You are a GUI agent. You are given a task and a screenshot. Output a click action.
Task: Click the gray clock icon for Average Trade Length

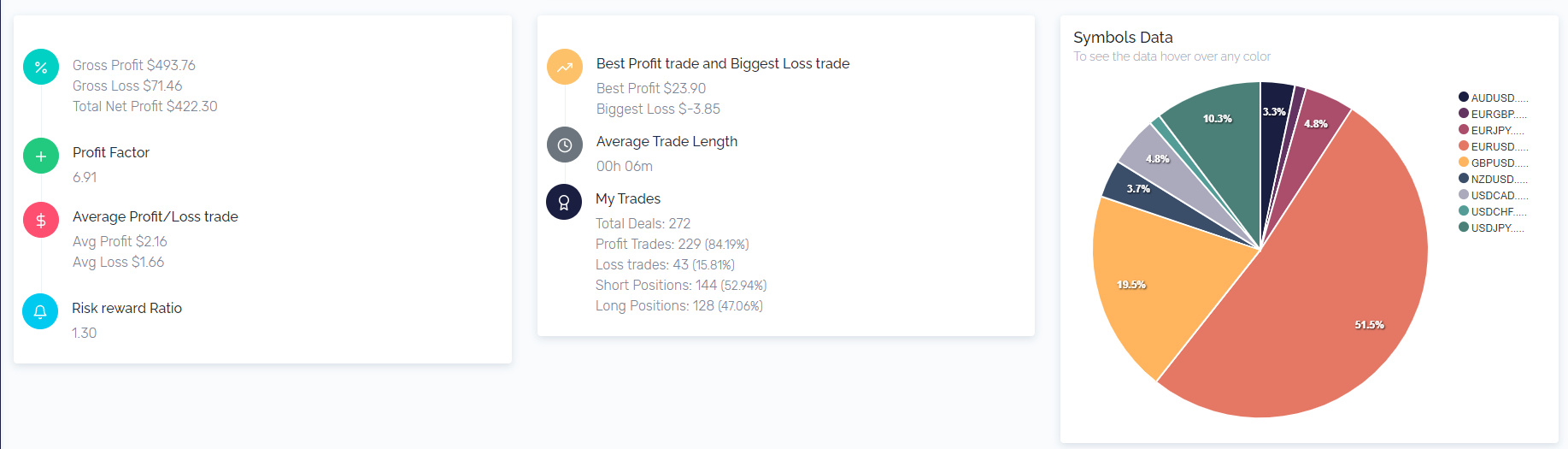(565, 145)
